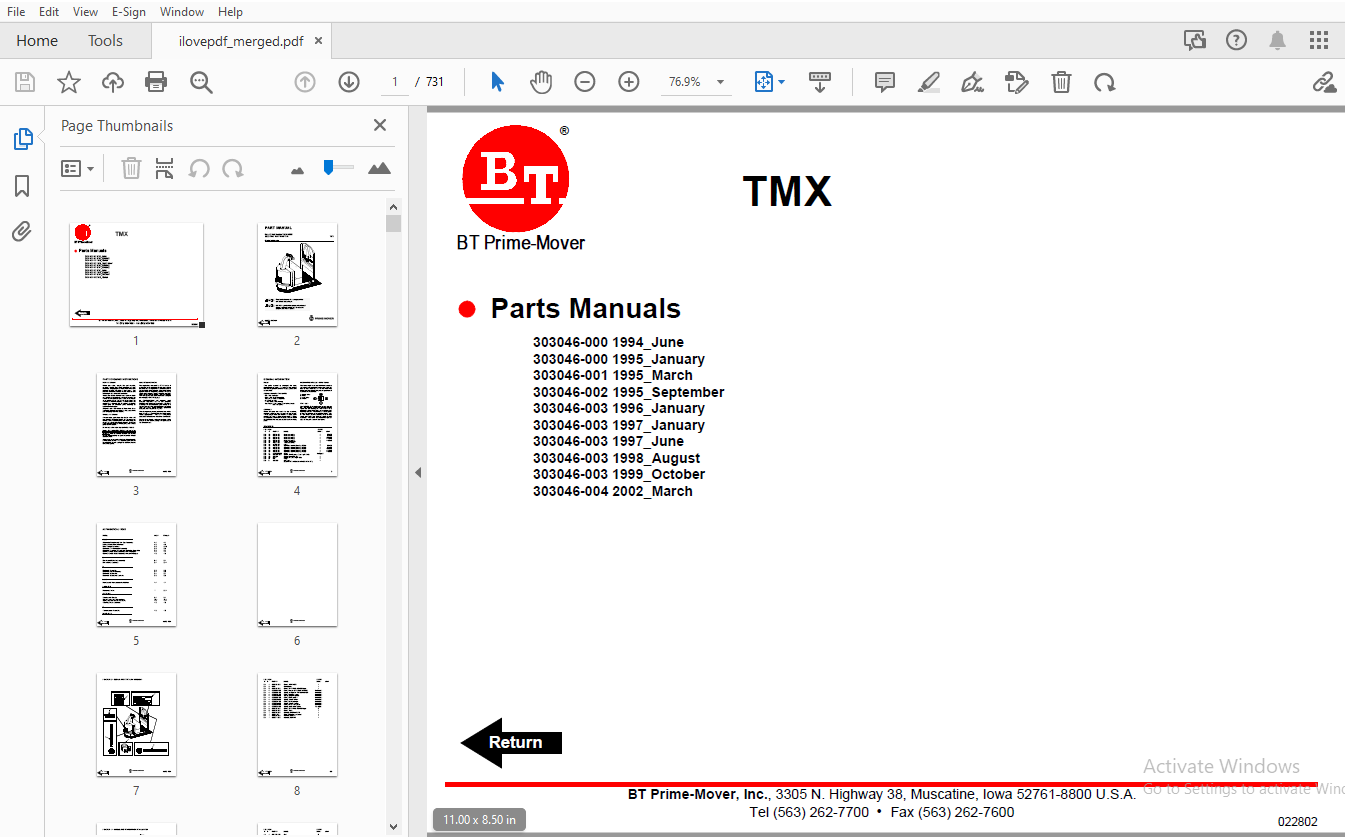This screenshot has height=837, width=1345.
Task: Open the Window menu
Action: (182, 12)
